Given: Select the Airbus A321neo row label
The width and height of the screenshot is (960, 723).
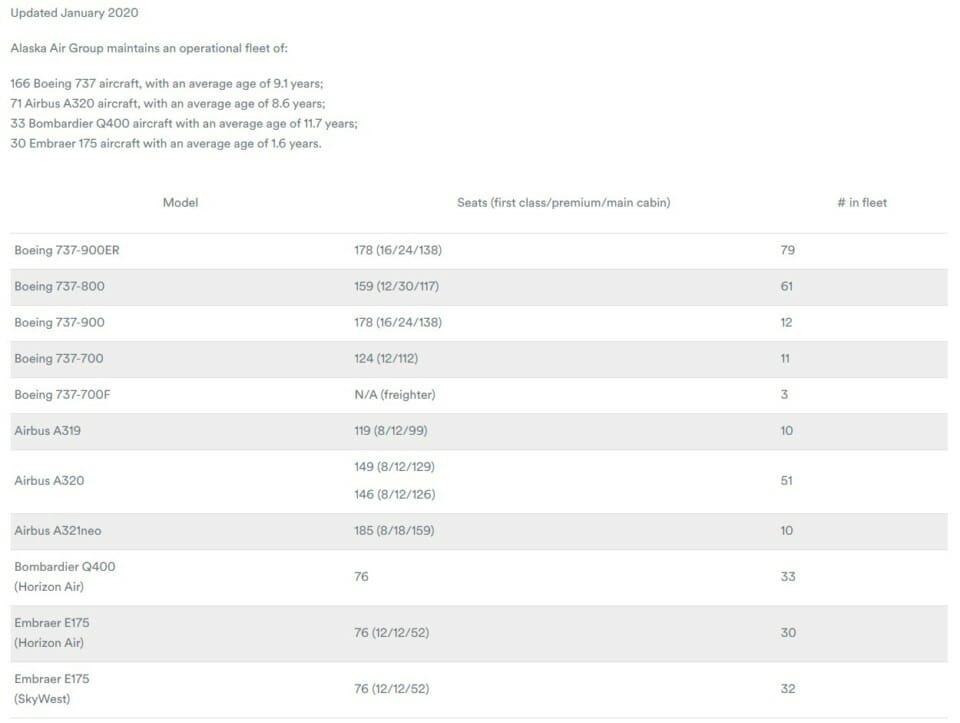Looking at the screenshot, I should click(x=58, y=531).
